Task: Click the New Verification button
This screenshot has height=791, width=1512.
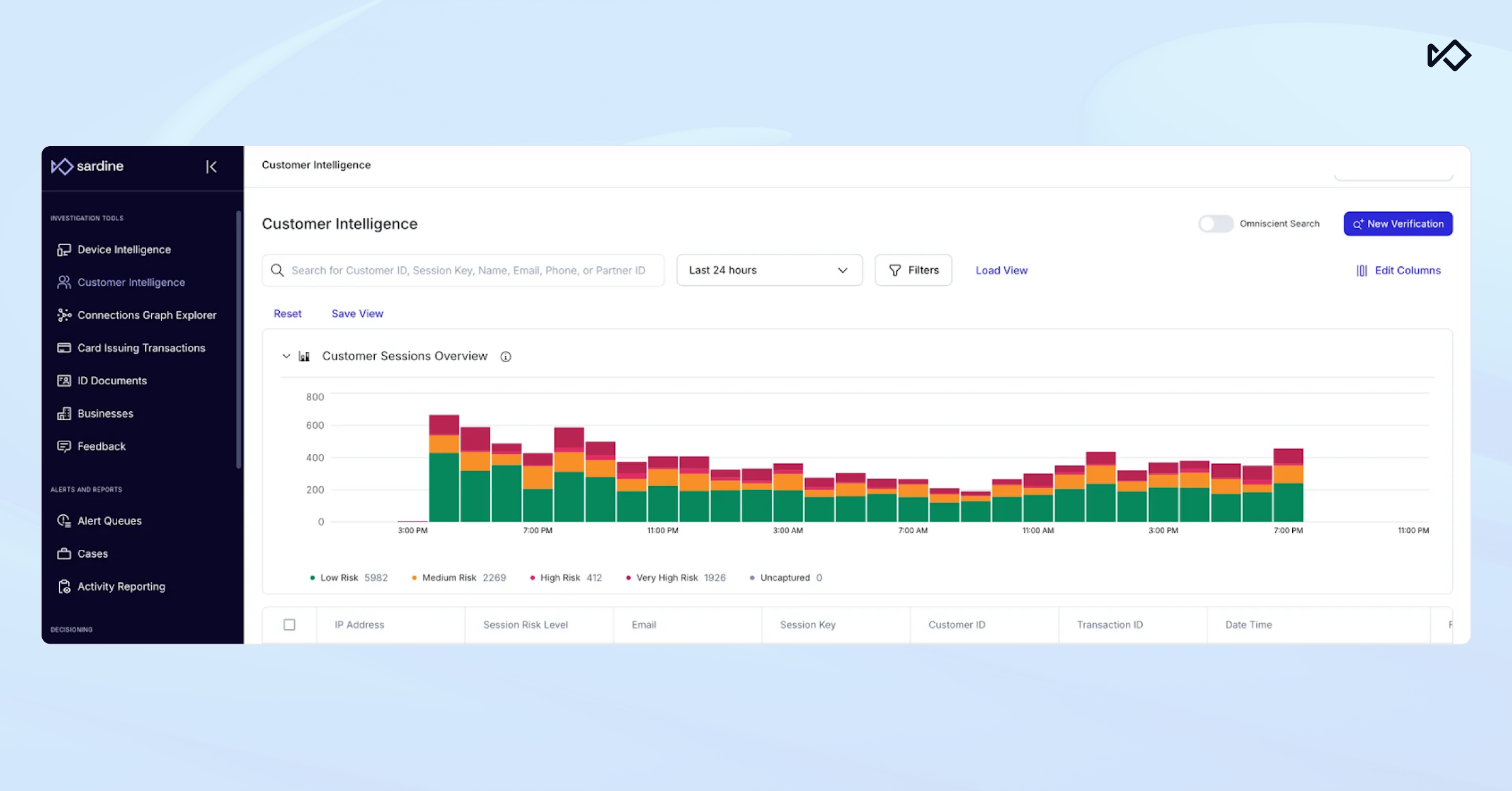Action: [x=1397, y=224]
